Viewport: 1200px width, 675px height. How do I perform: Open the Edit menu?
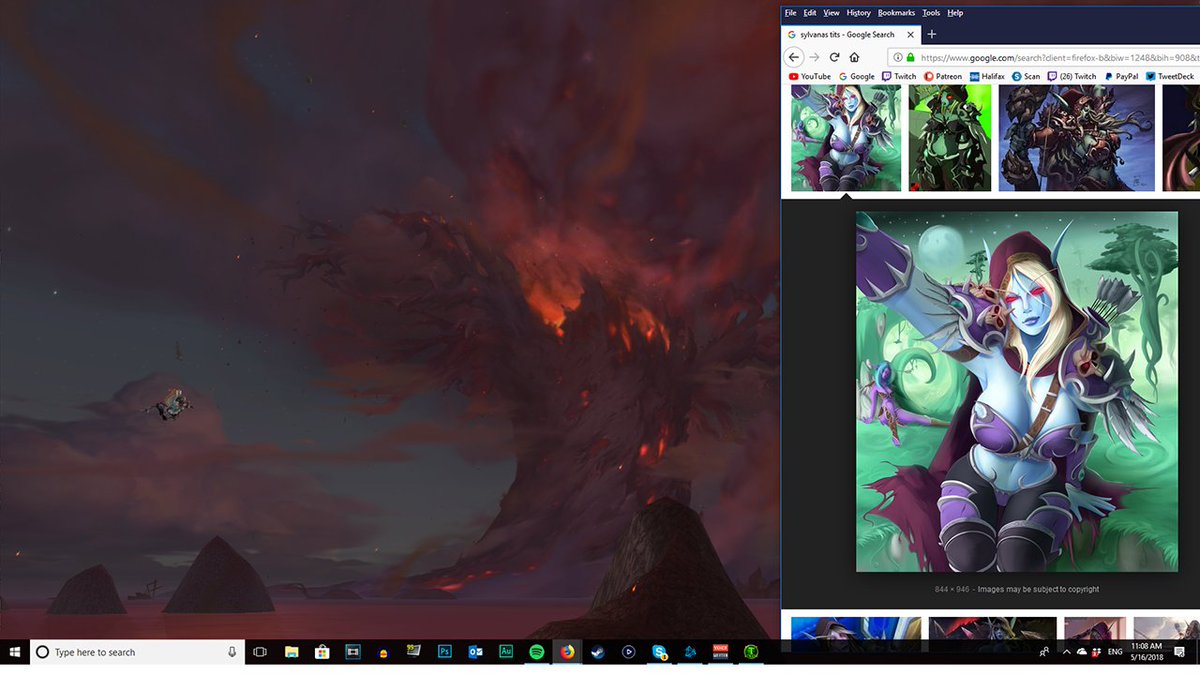(x=810, y=13)
